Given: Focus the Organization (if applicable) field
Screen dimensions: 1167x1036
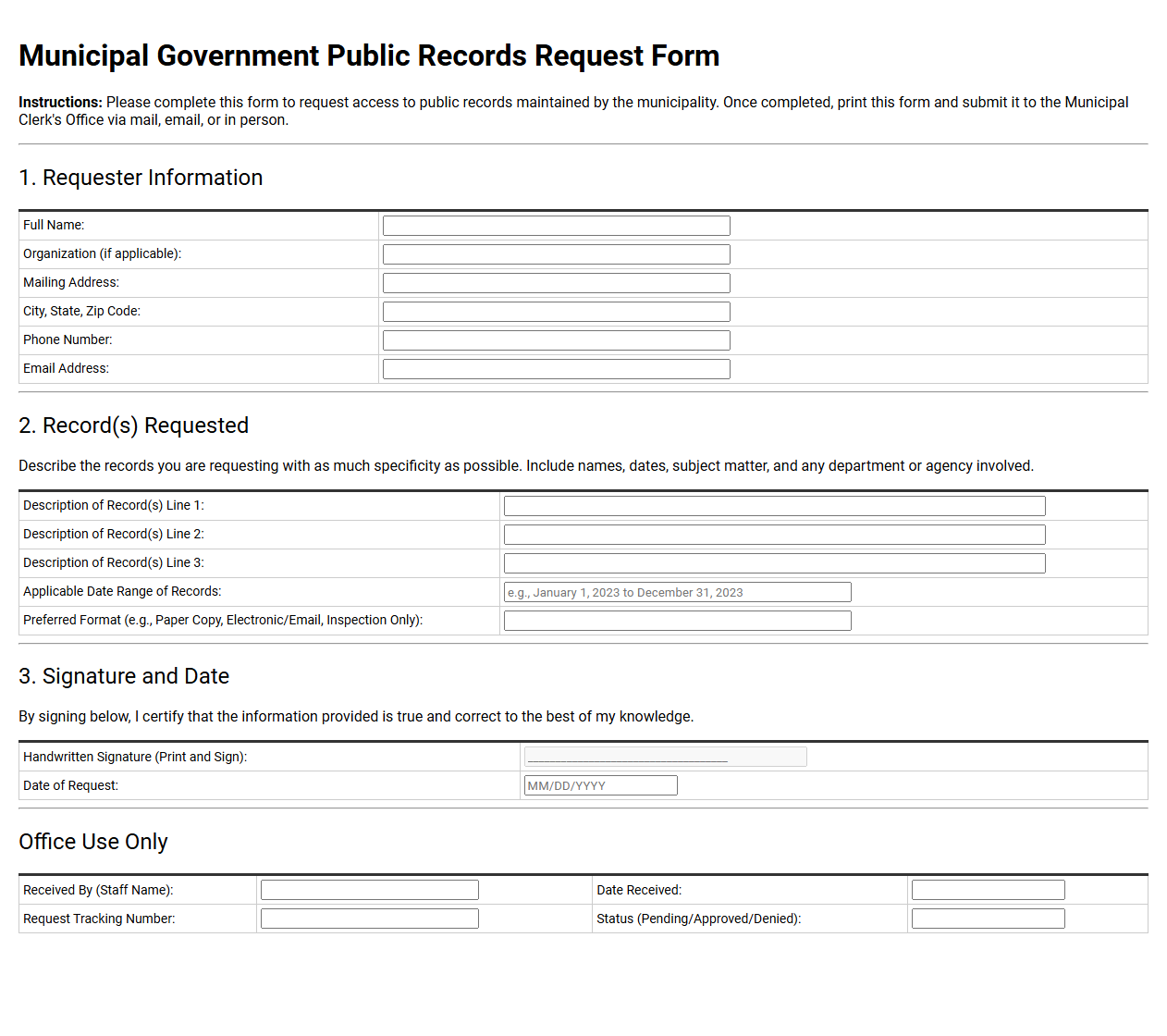Looking at the screenshot, I should [x=556, y=254].
